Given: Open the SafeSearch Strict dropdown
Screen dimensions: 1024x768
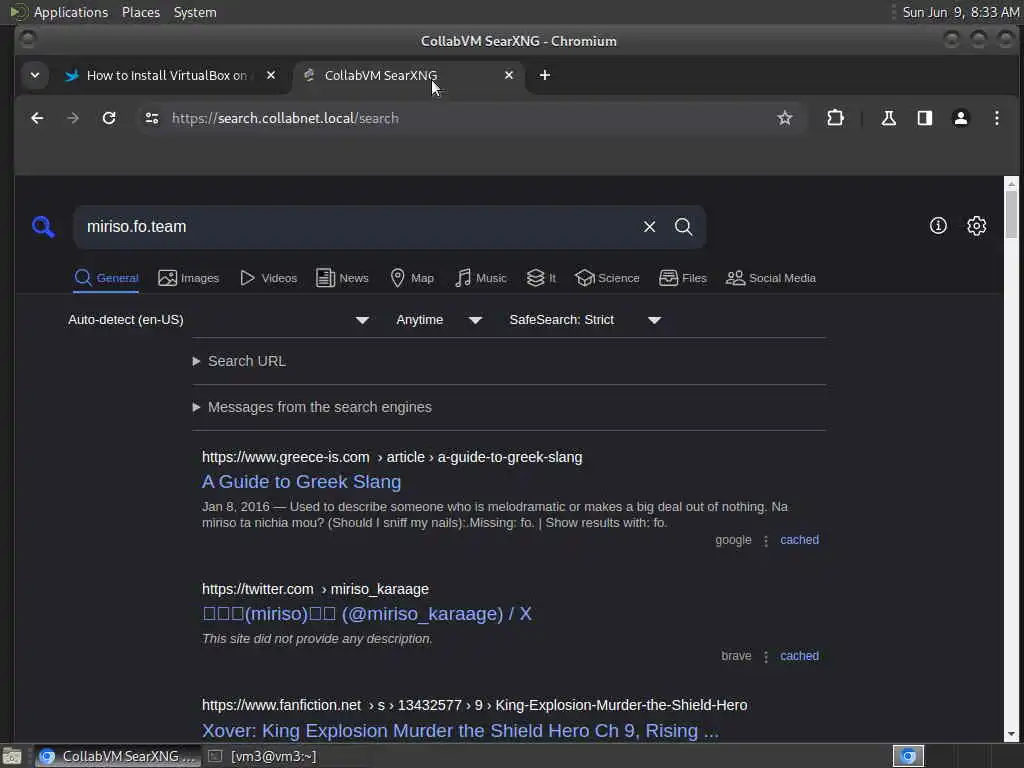Looking at the screenshot, I should [x=585, y=320].
